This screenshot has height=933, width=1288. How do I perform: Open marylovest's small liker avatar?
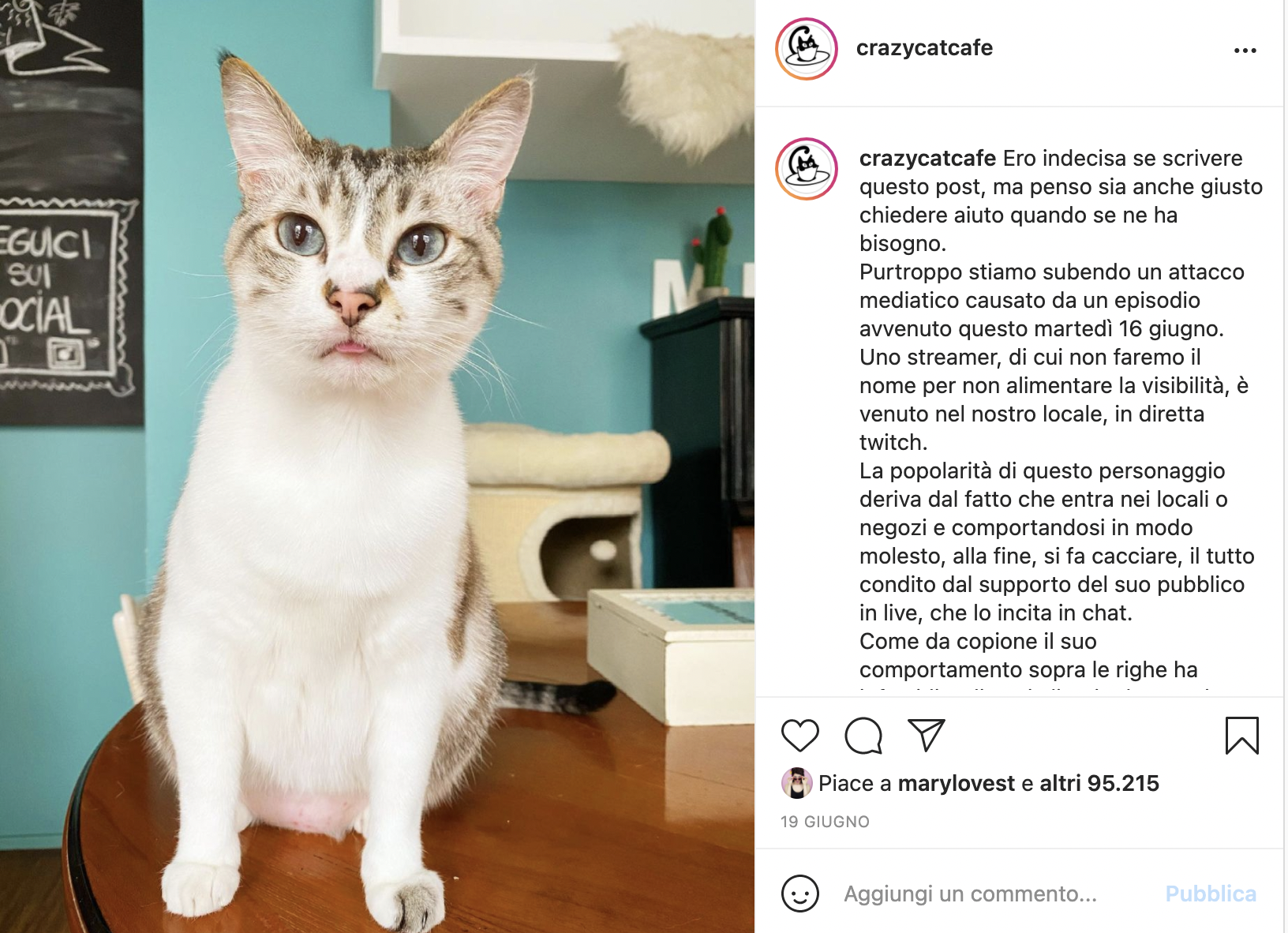click(x=796, y=783)
